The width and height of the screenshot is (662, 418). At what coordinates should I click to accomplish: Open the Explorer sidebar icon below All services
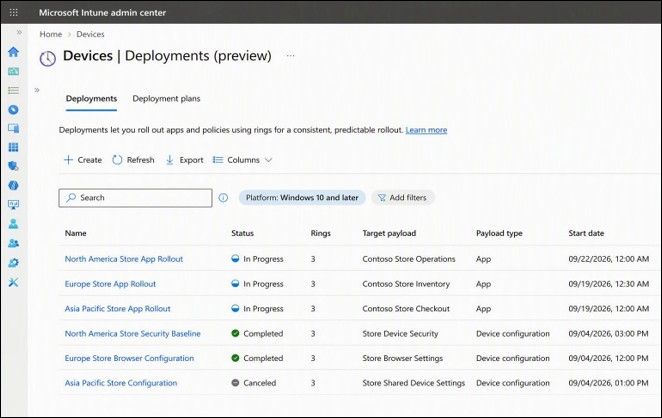pos(14,110)
